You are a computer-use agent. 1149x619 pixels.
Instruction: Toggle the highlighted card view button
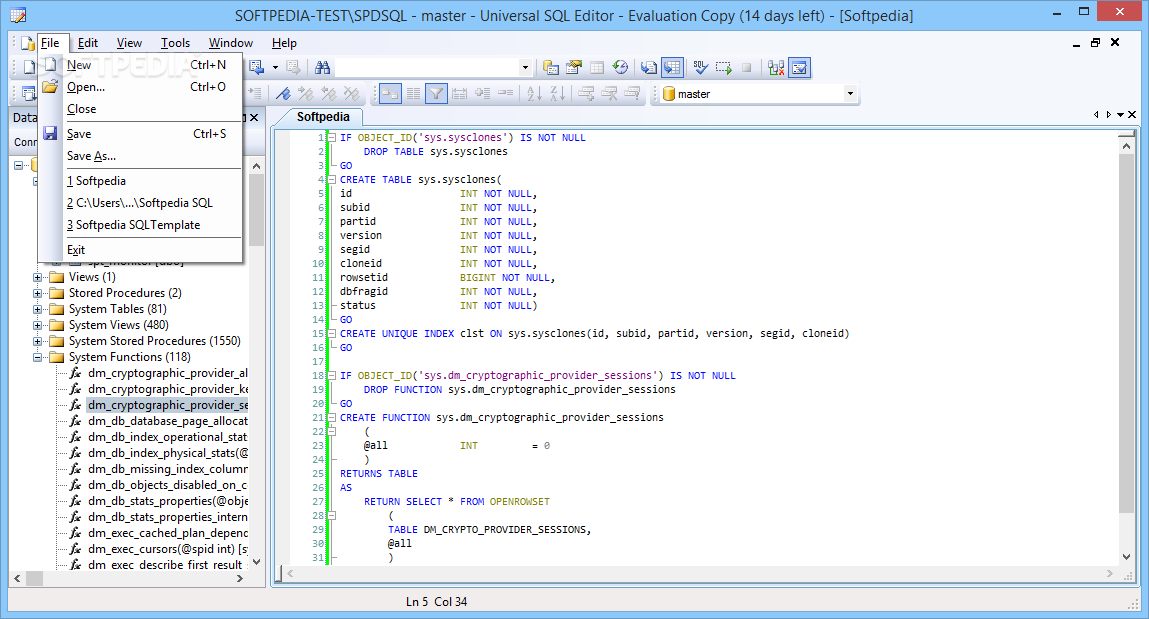click(391, 94)
